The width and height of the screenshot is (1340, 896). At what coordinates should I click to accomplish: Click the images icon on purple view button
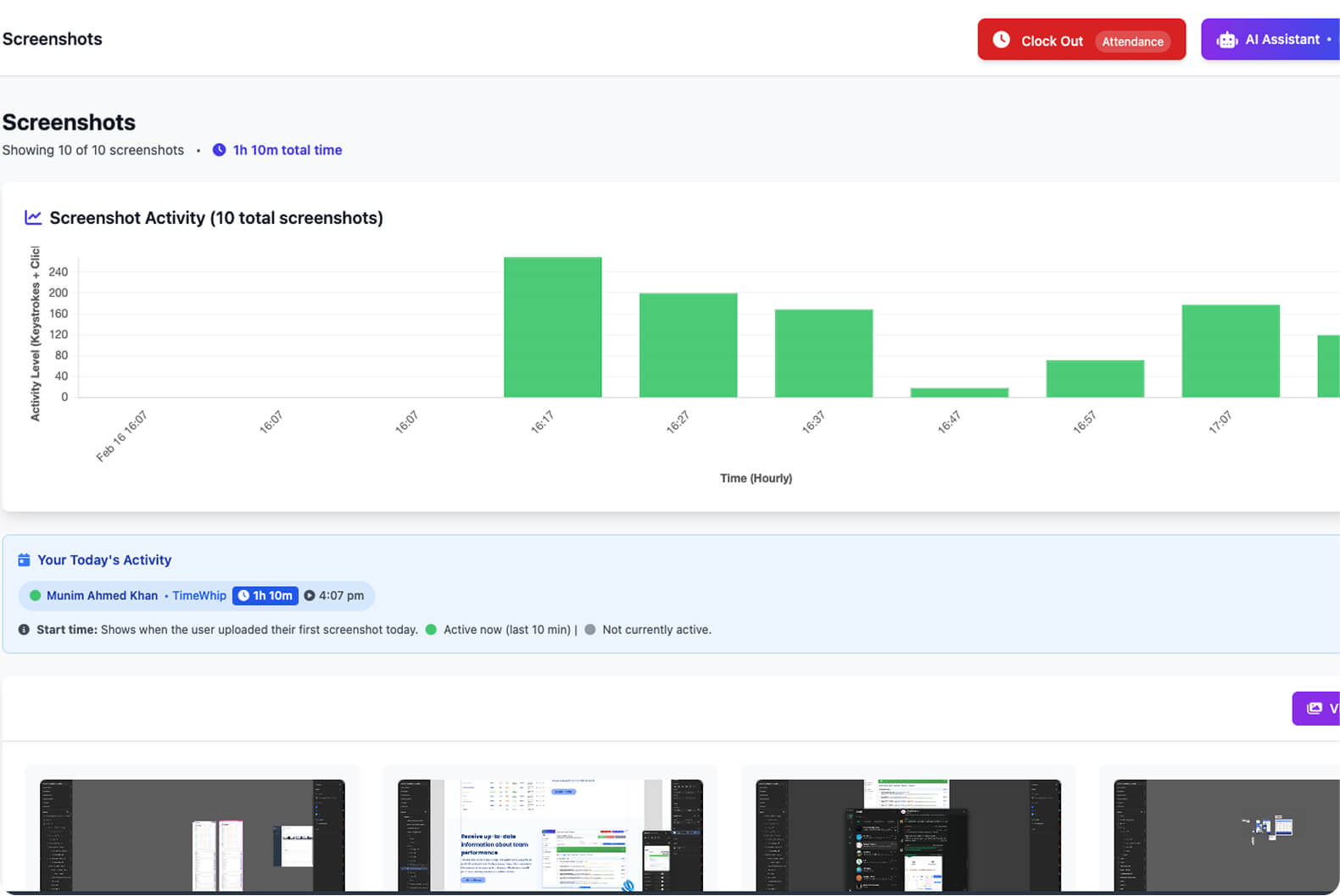pyautogui.click(x=1315, y=709)
